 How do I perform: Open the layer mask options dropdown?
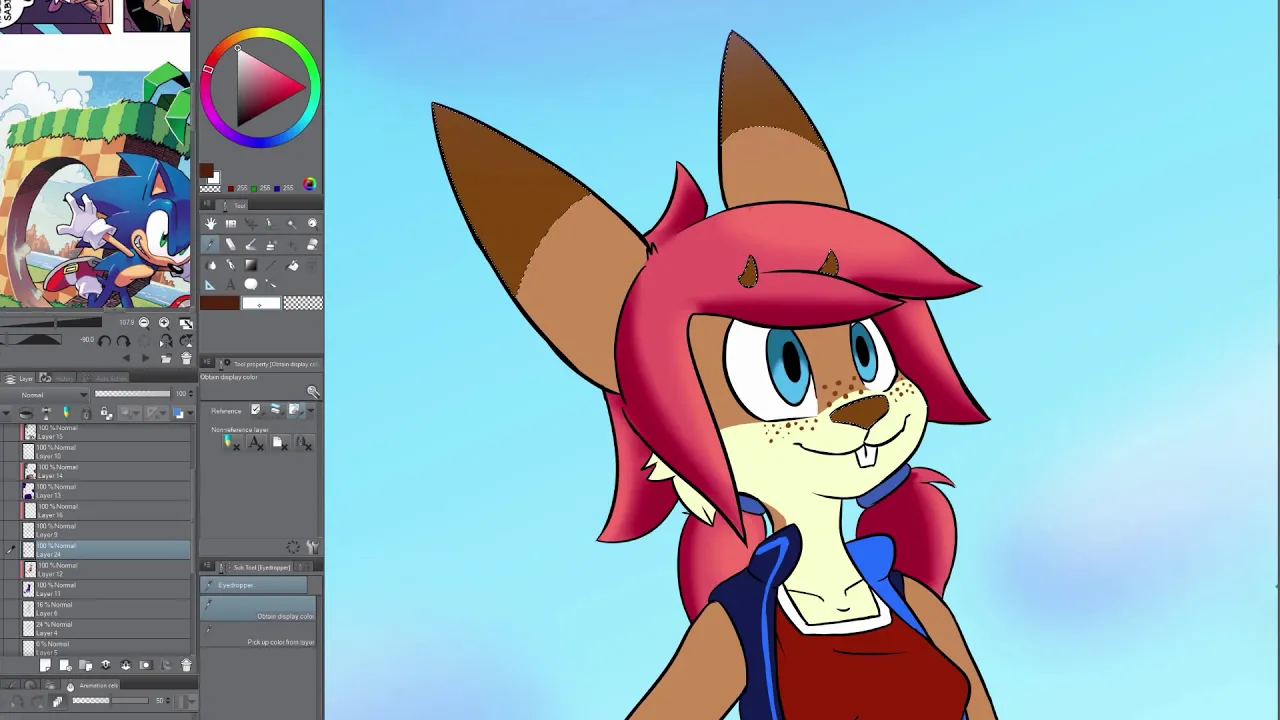[136, 413]
